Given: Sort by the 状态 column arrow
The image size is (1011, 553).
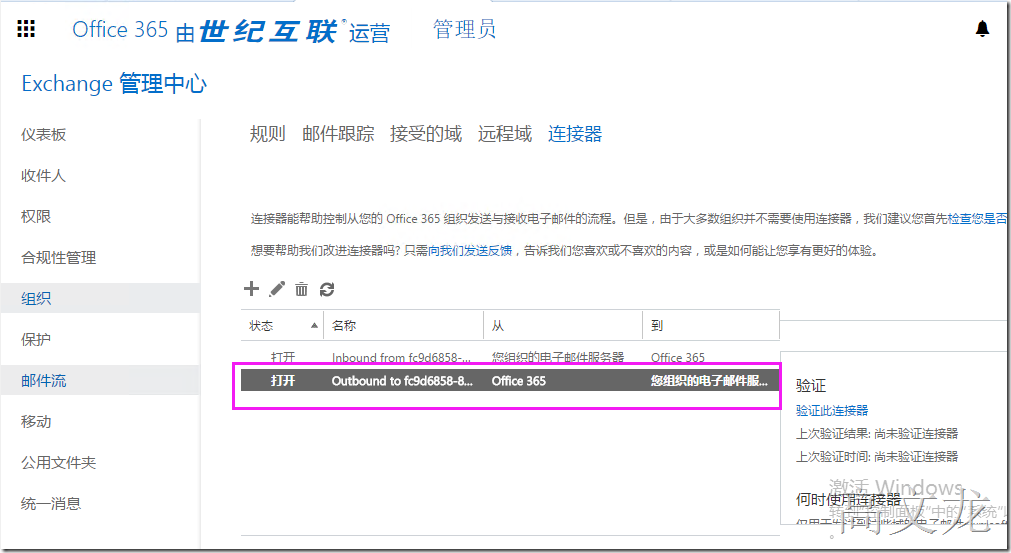Looking at the screenshot, I should [314, 325].
